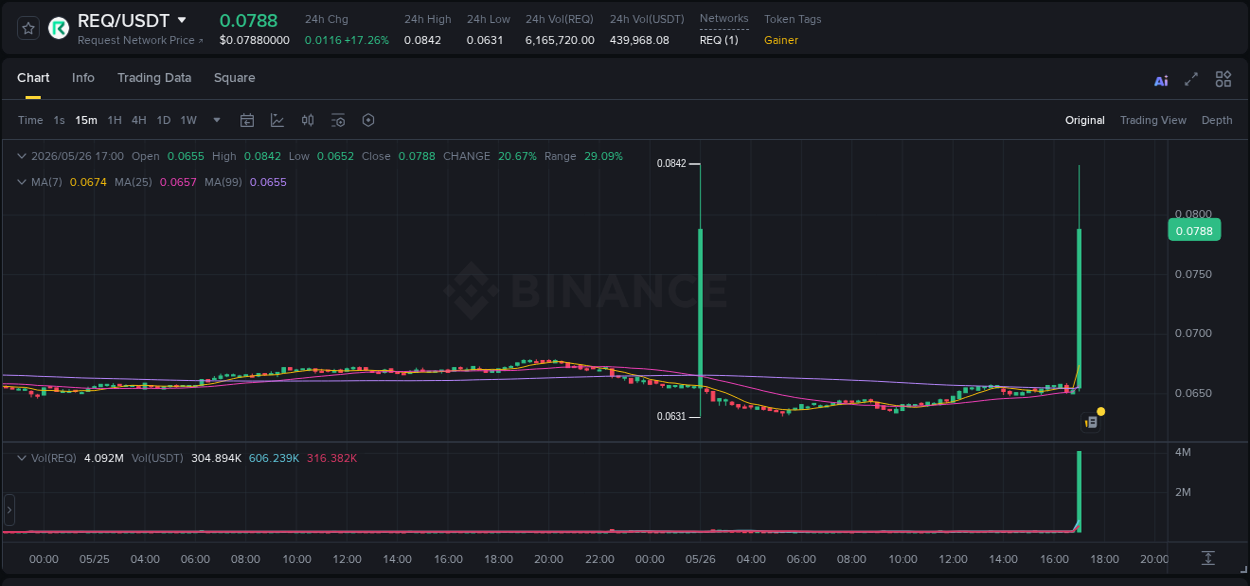
Task: Select the 1s interval
Action: tap(59, 120)
